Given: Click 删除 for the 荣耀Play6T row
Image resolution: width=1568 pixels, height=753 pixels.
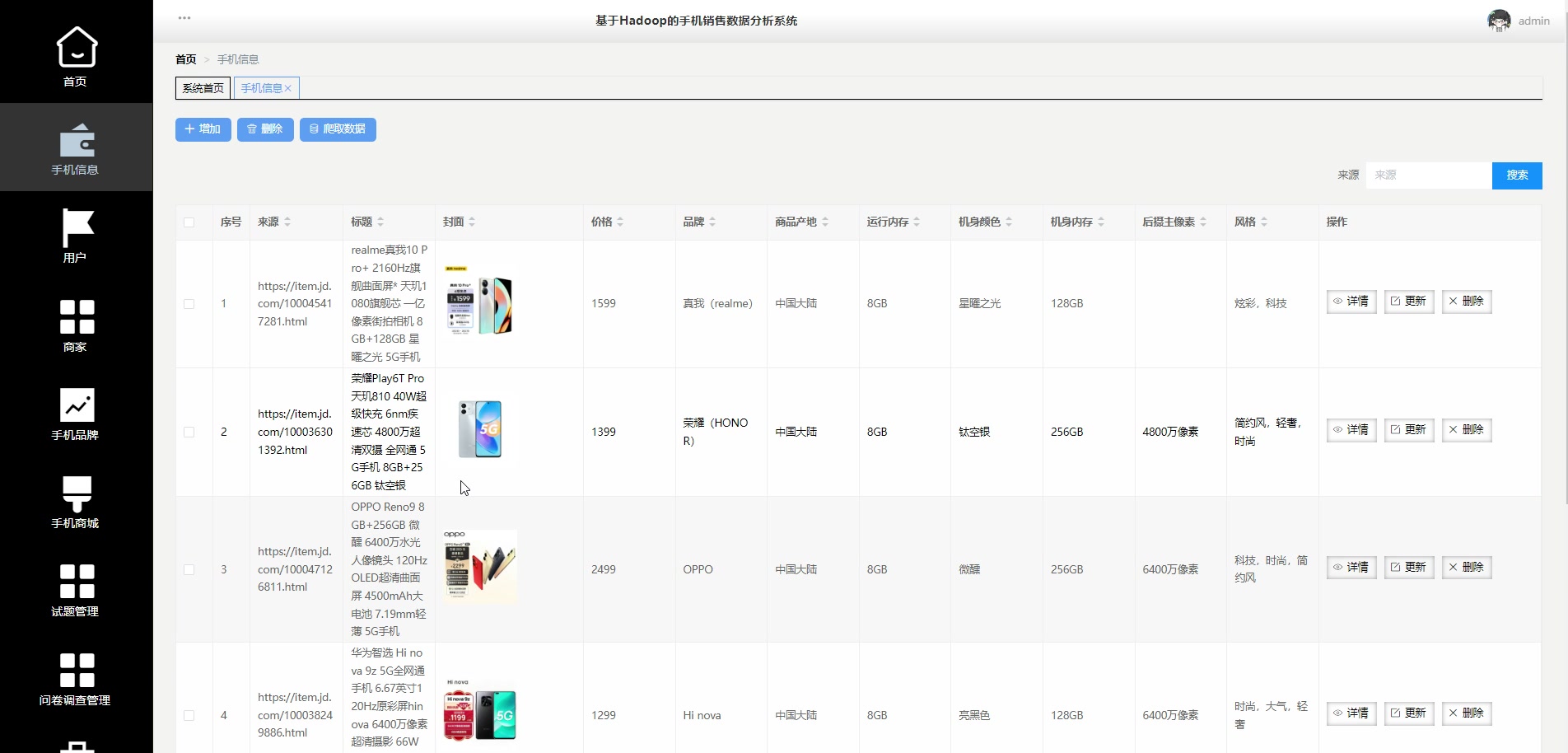Looking at the screenshot, I should (1467, 430).
